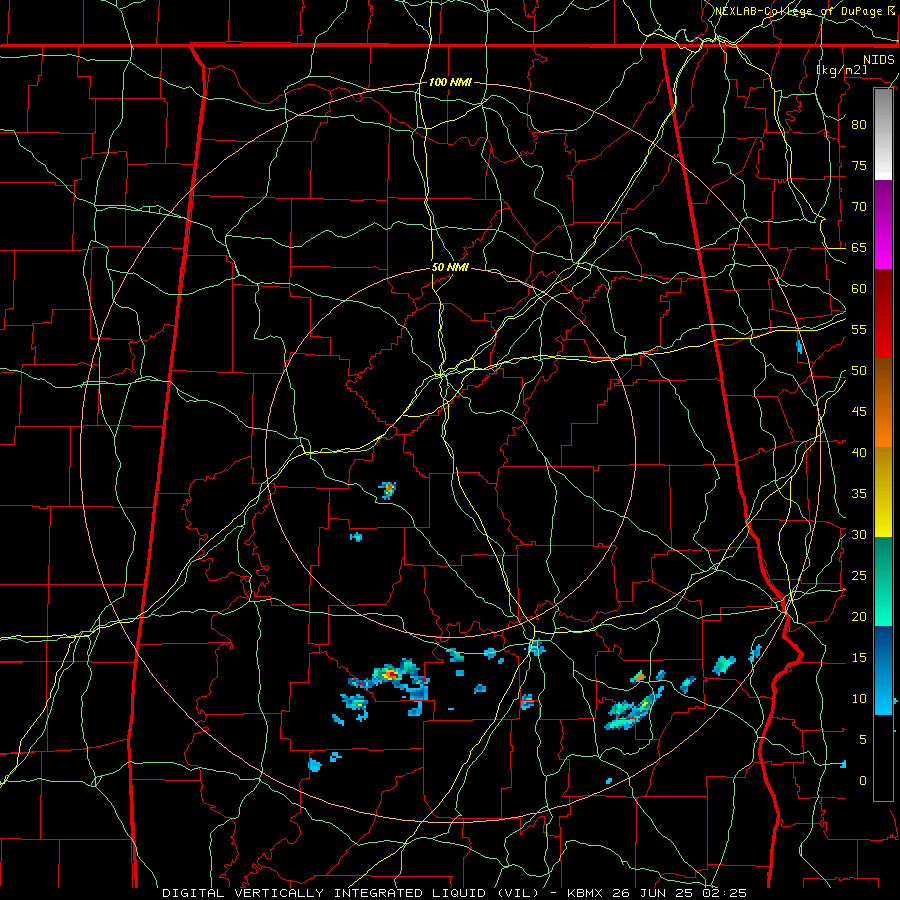Pick the gold color bar segment near 35
This screenshot has width=900, height=900.
tap(883, 492)
